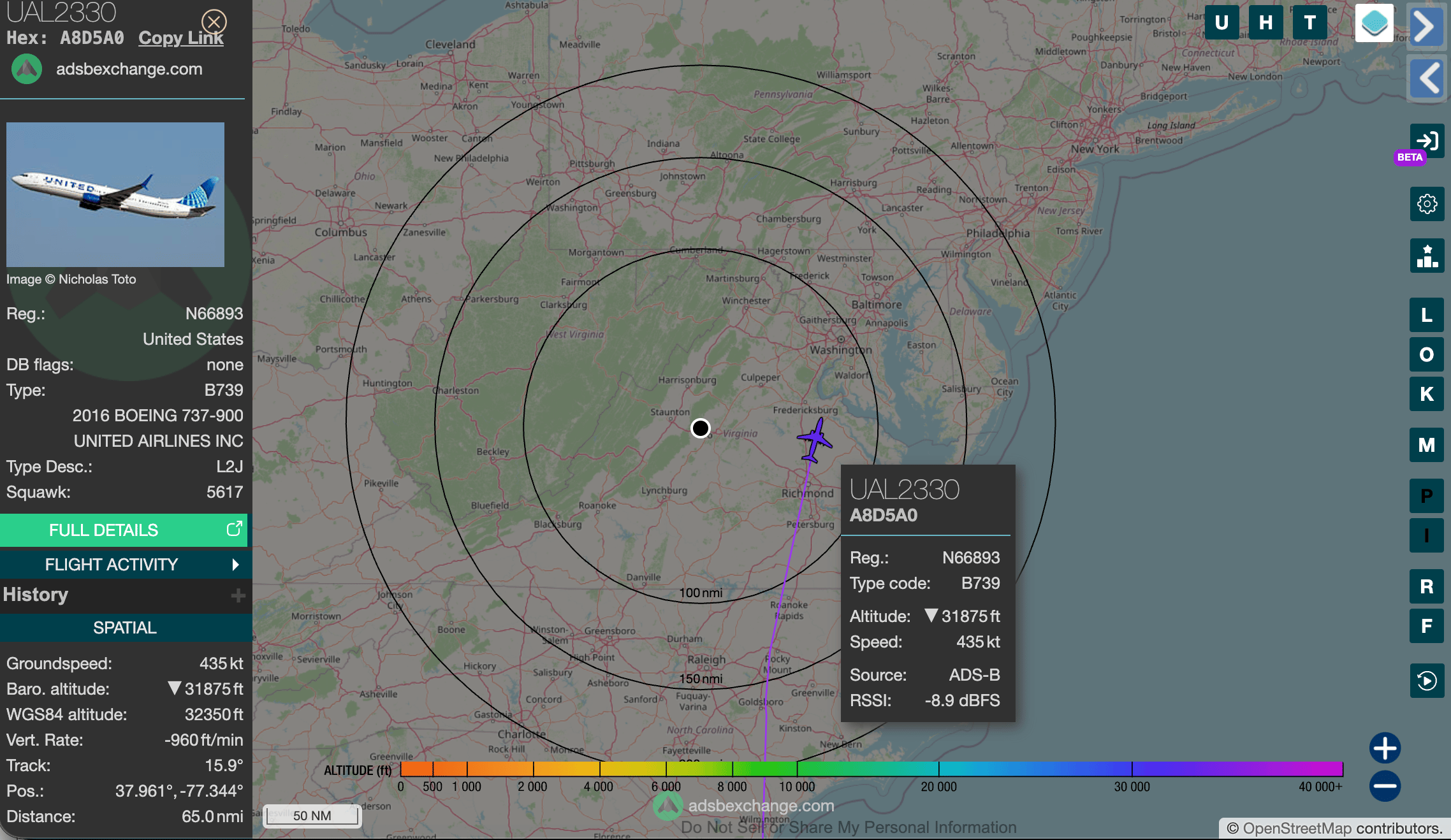
Task: Zoom out with the minus button
Action: click(1385, 786)
